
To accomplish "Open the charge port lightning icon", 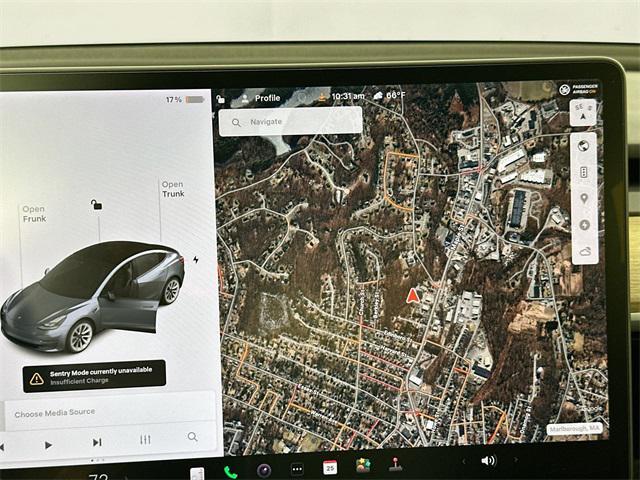I will 196,260.
